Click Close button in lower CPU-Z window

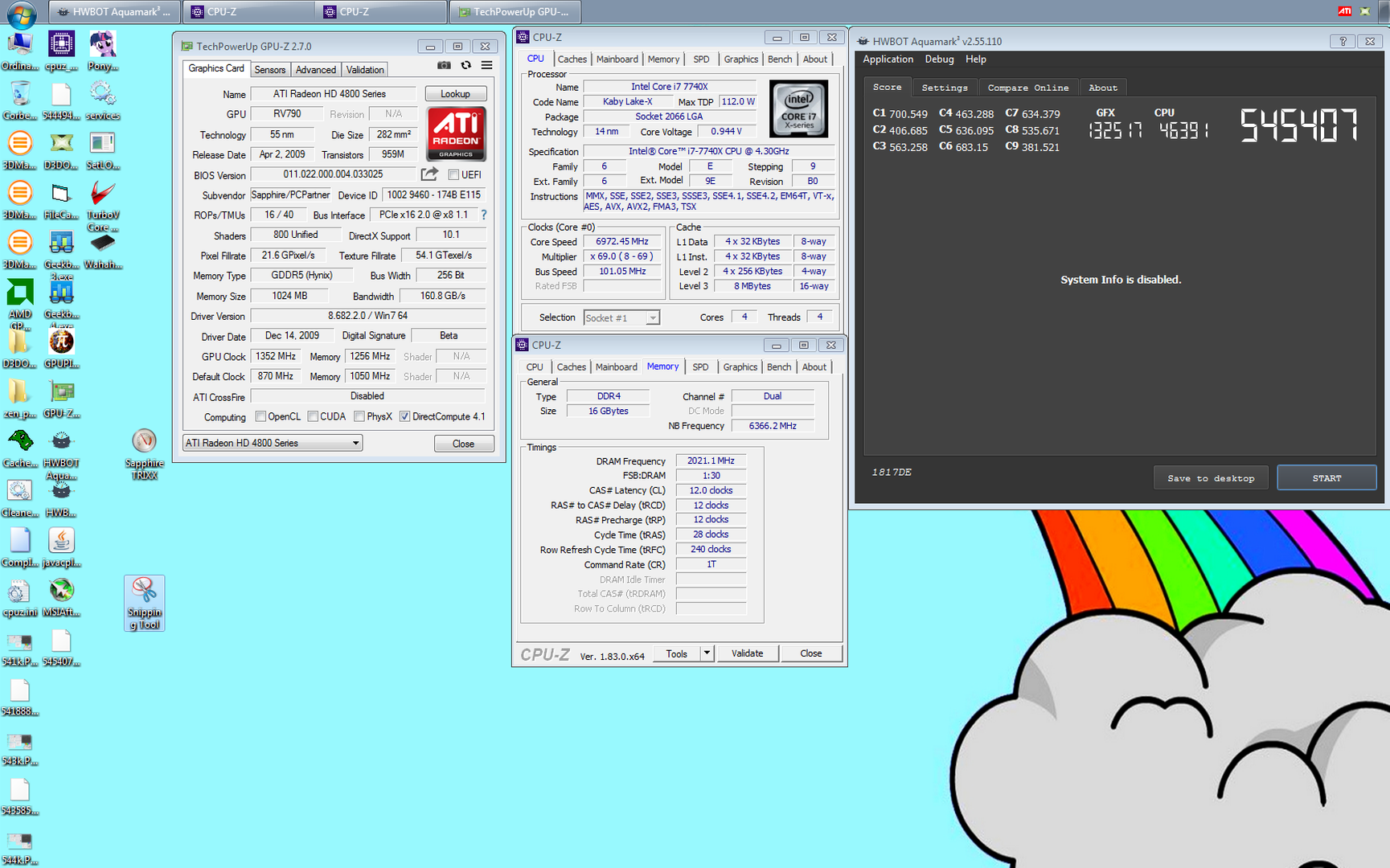click(810, 653)
